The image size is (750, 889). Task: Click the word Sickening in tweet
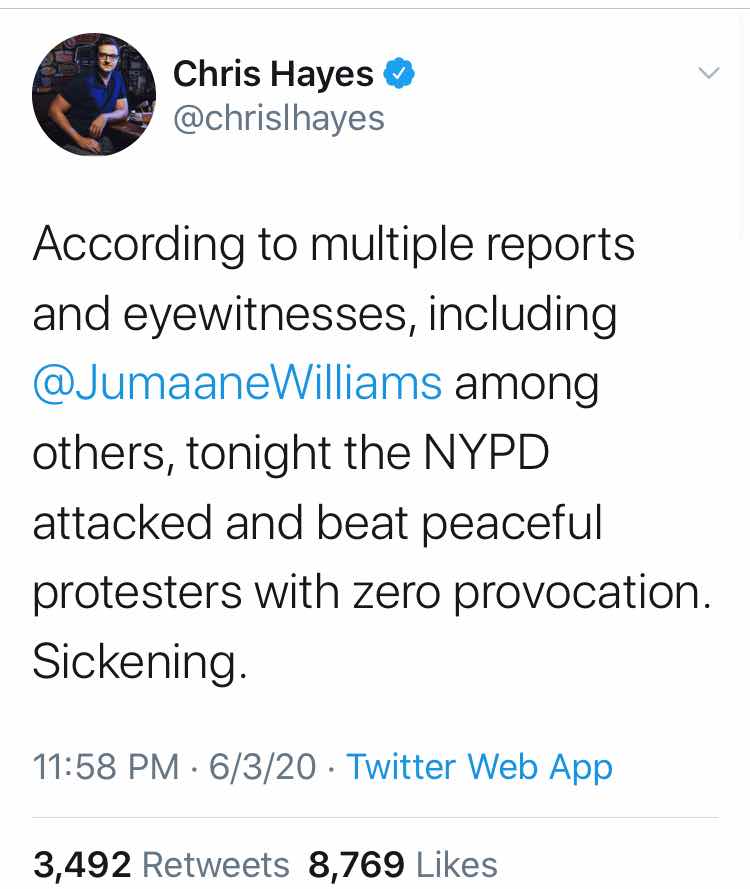coord(139,663)
